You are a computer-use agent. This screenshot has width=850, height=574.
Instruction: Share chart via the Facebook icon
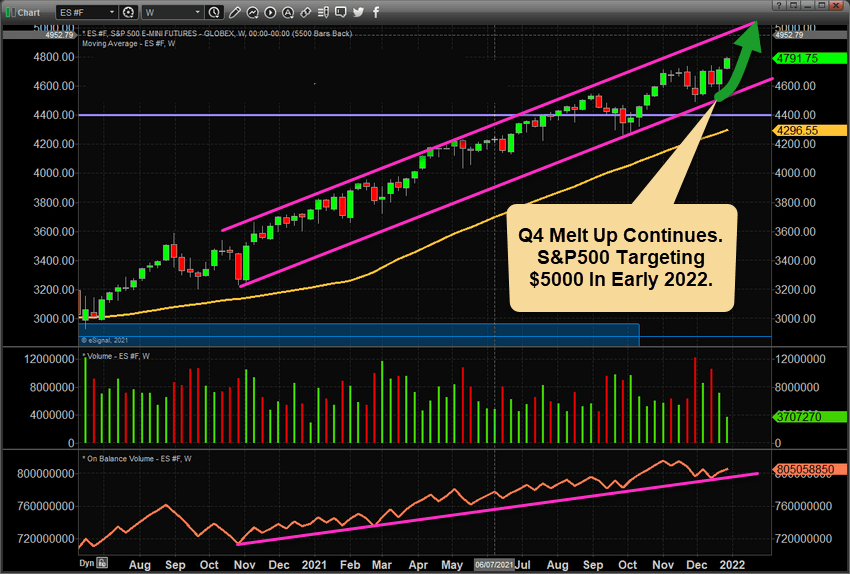click(376, 12)
